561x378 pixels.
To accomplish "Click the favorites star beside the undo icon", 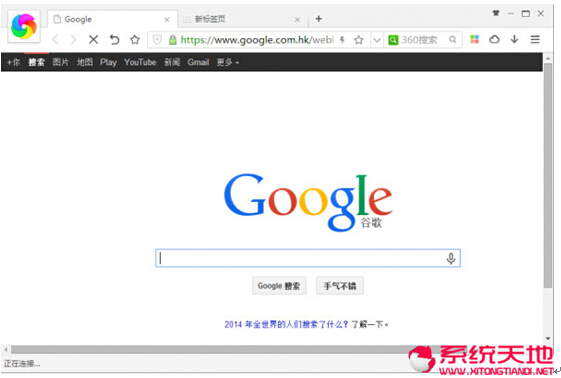I will point(135,39).
